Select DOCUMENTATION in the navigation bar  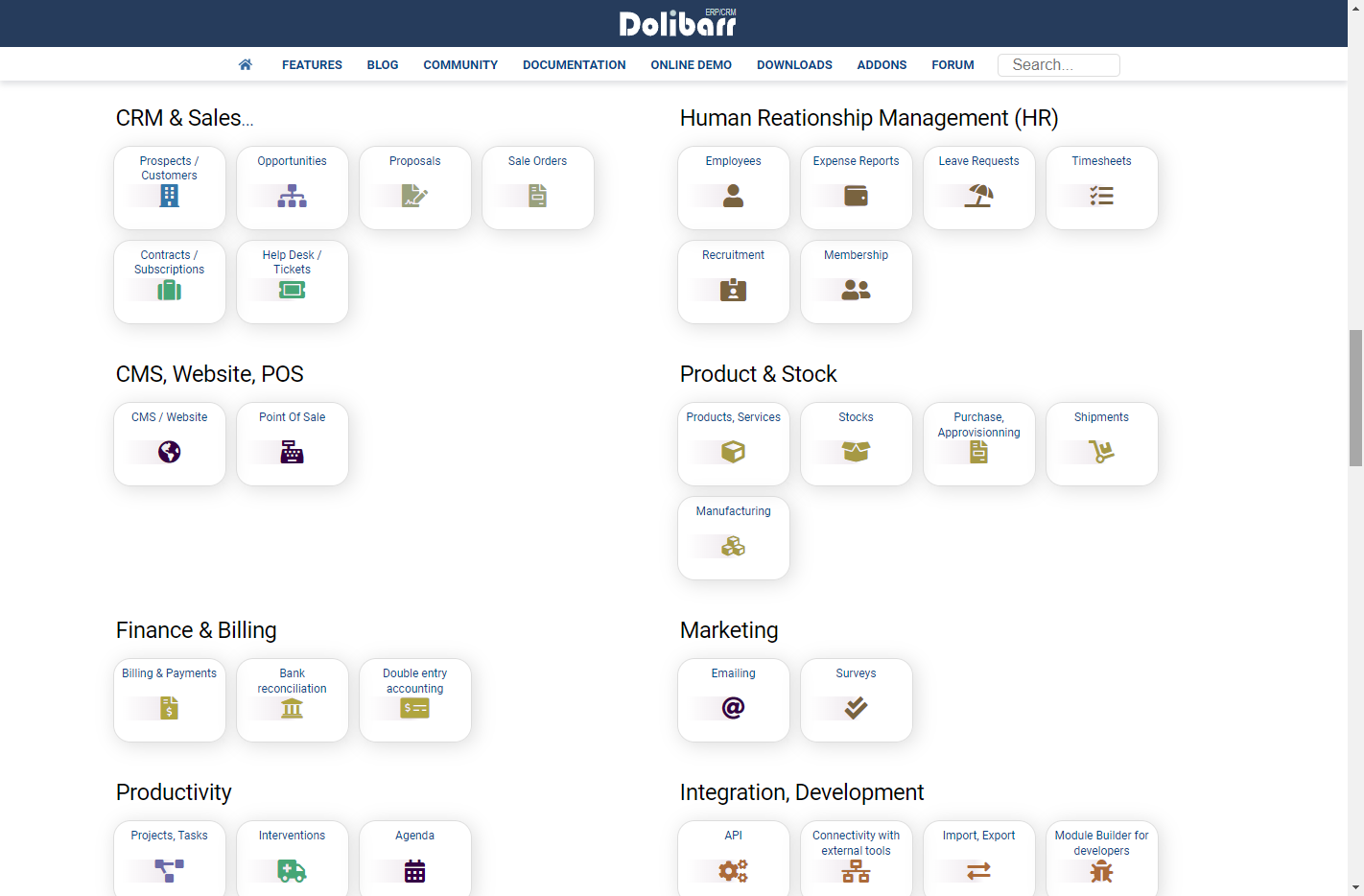point(575,64)
